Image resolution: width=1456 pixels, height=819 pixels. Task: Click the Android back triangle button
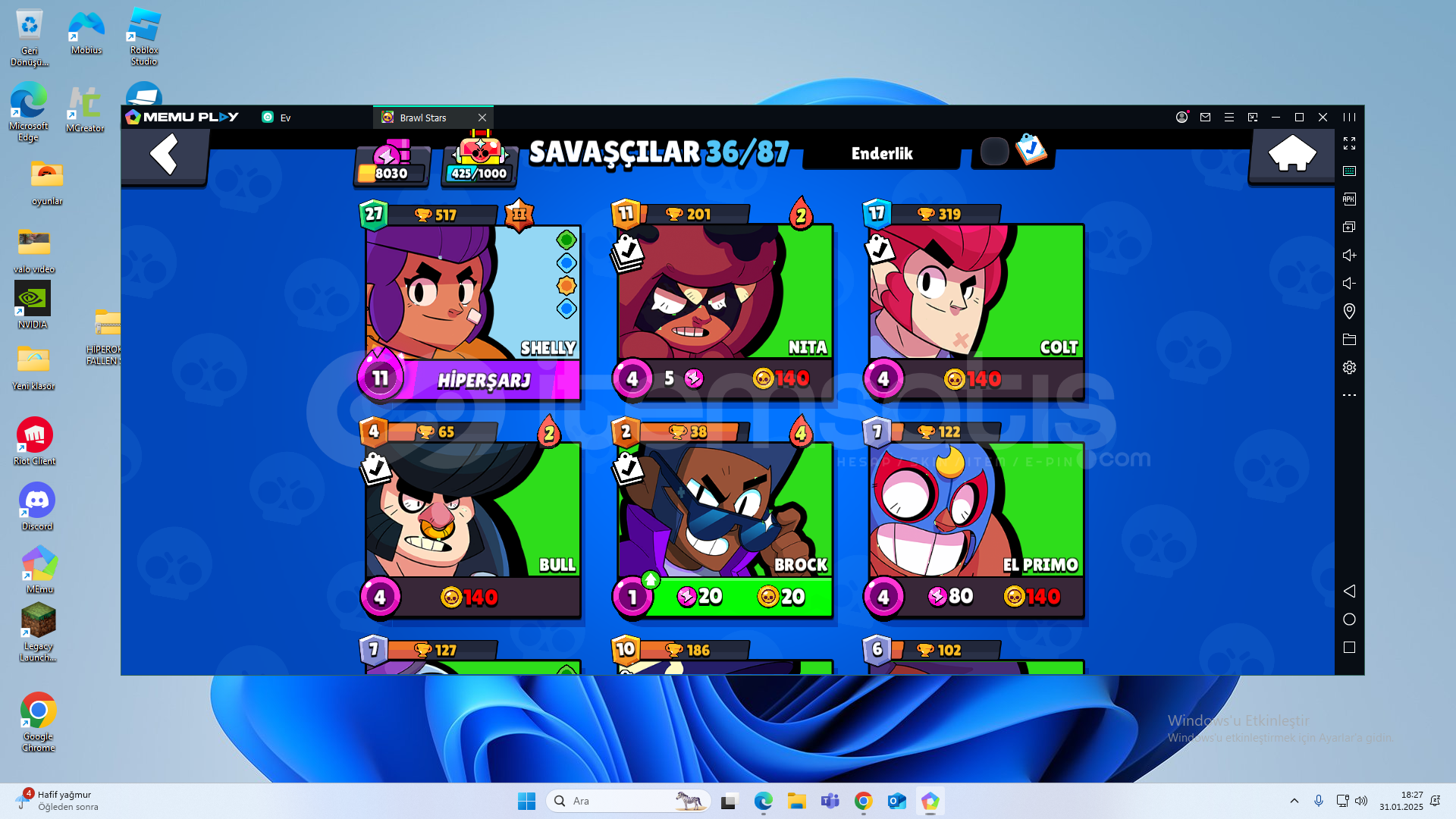1349,591
